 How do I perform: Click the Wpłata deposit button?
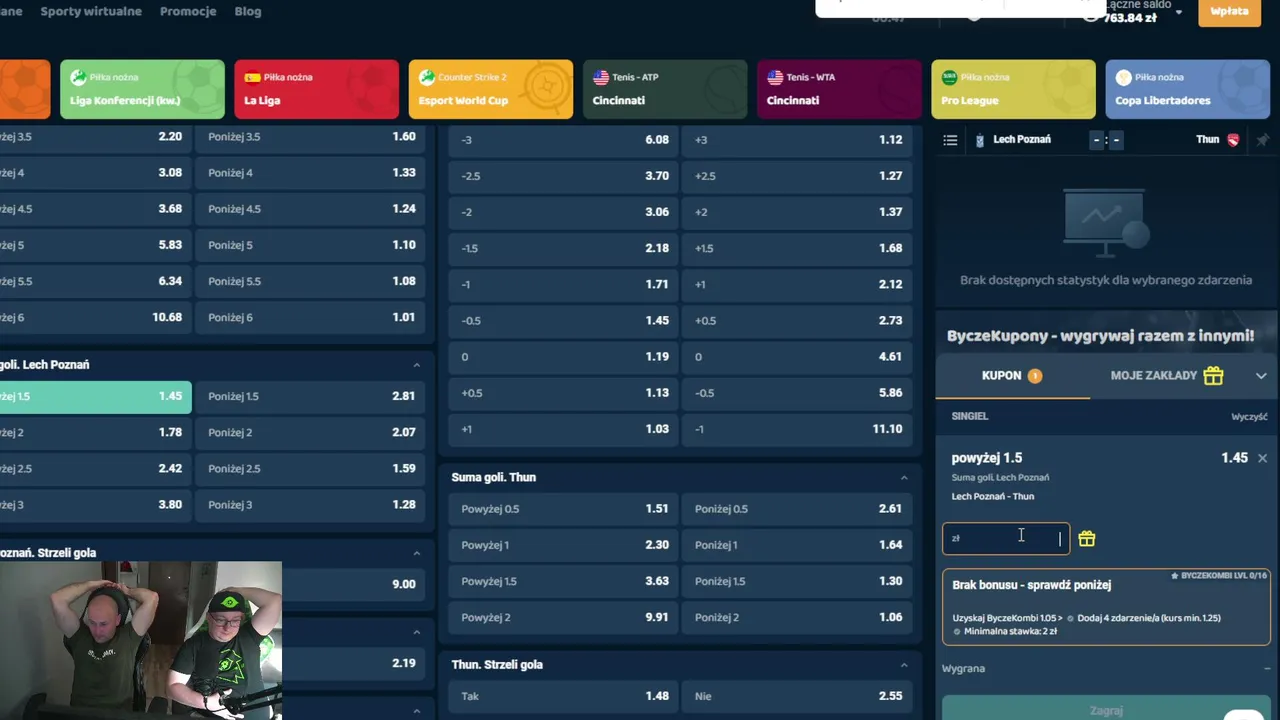tap(1229, 12)
